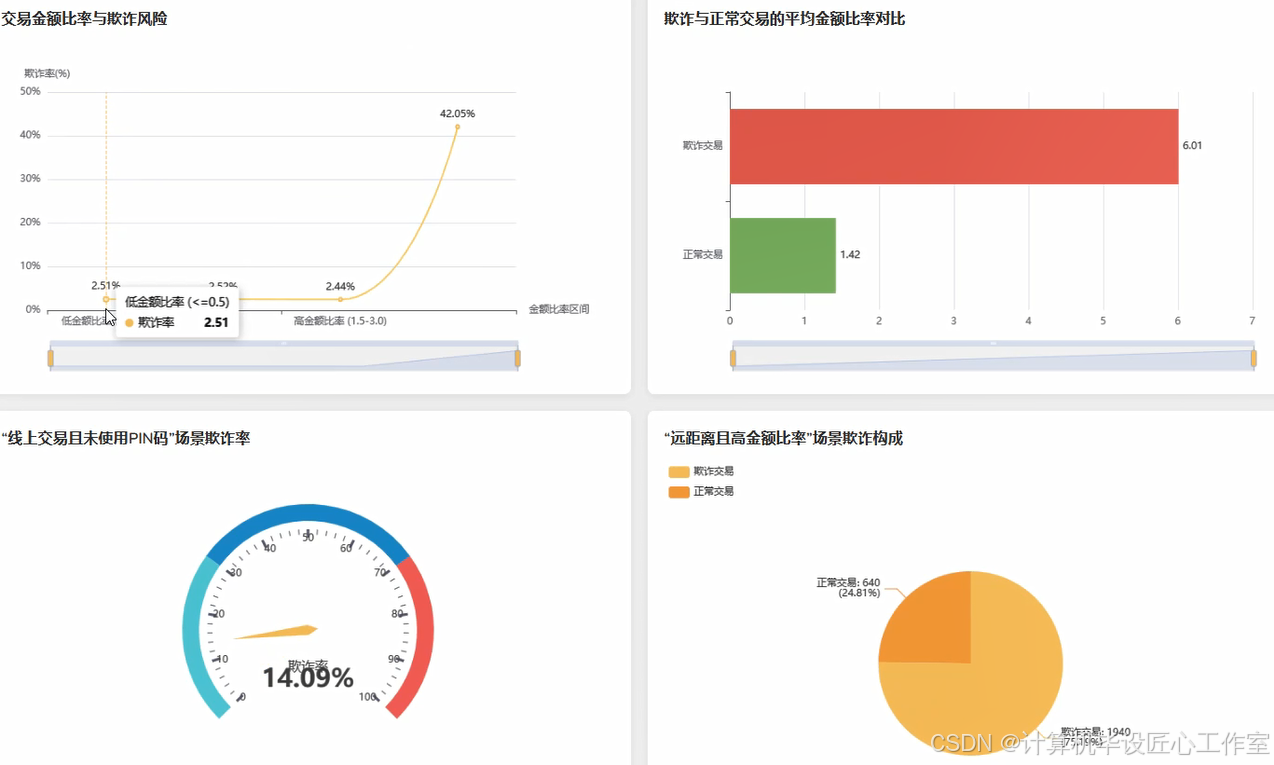This screenshot has height=765, width=1274.
Task: Click the 高金额比率 (1.5-3.0) axis label
Action: (340, 321)
